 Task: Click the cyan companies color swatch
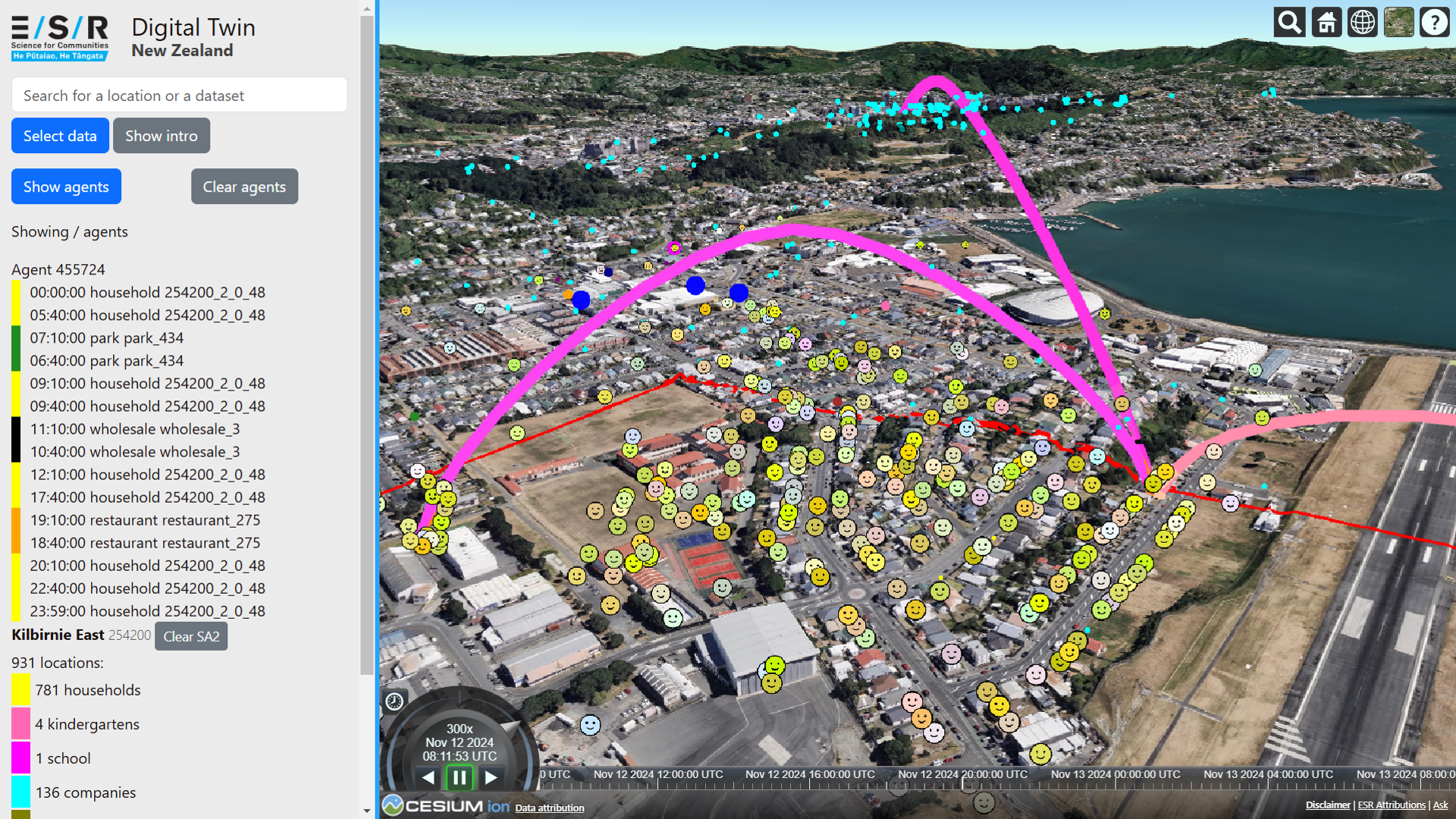coord(20,792)
